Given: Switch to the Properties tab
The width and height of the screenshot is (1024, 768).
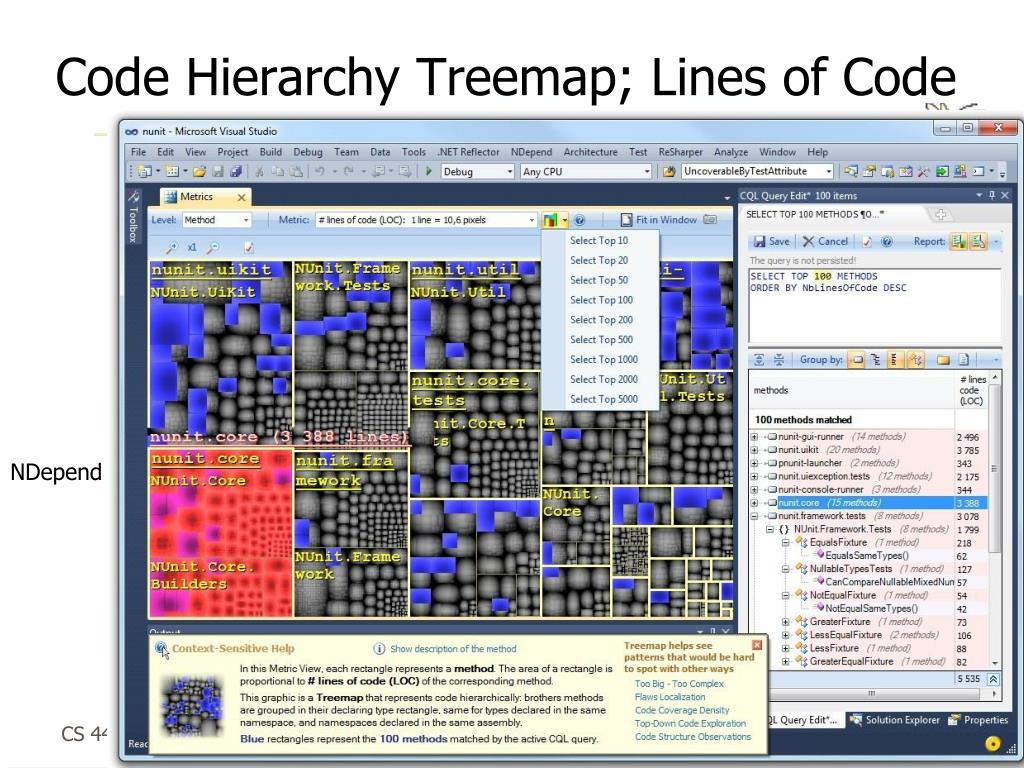Looking at the screenshot, I should 978,720.
